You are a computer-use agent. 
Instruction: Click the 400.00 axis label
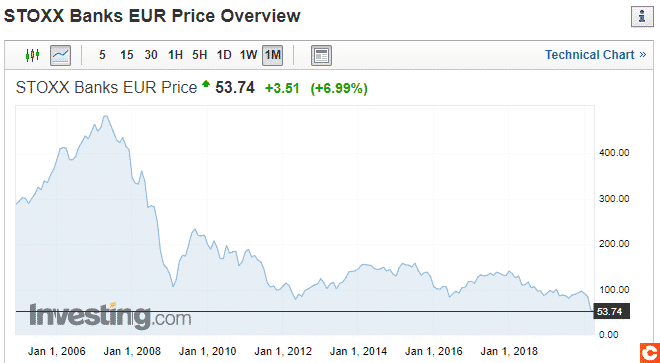coord(614,152)
